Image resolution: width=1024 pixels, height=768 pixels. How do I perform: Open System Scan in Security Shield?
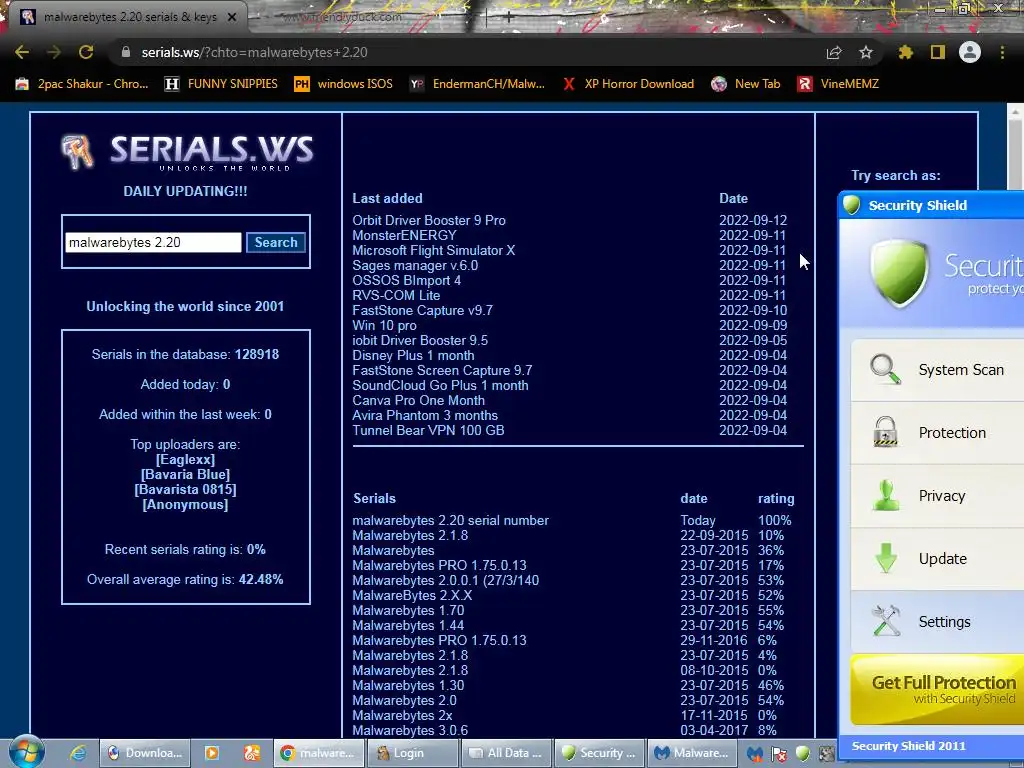pyautogui.click(x=937, y=370)
